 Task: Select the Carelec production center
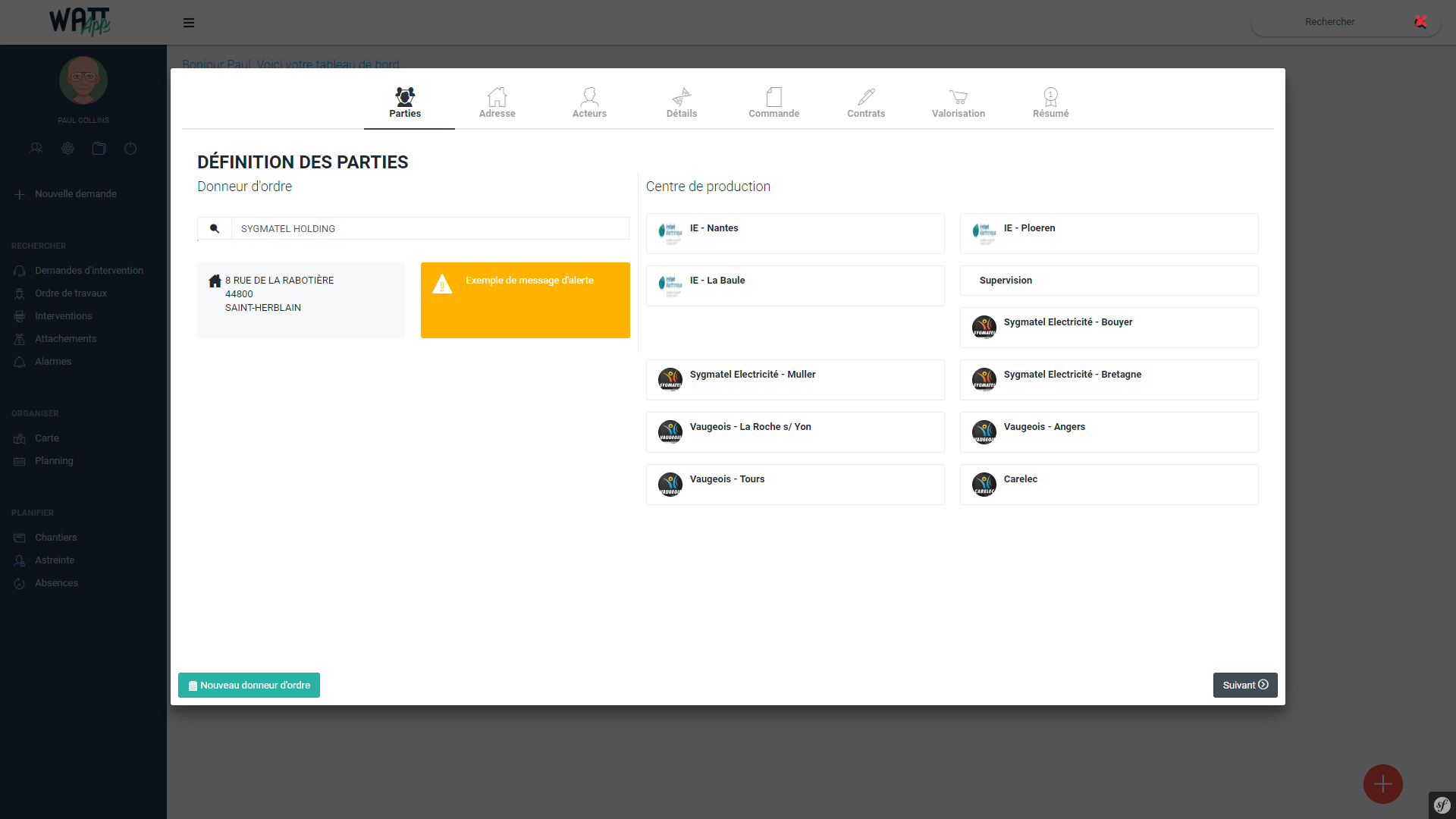pos(1109,485)
